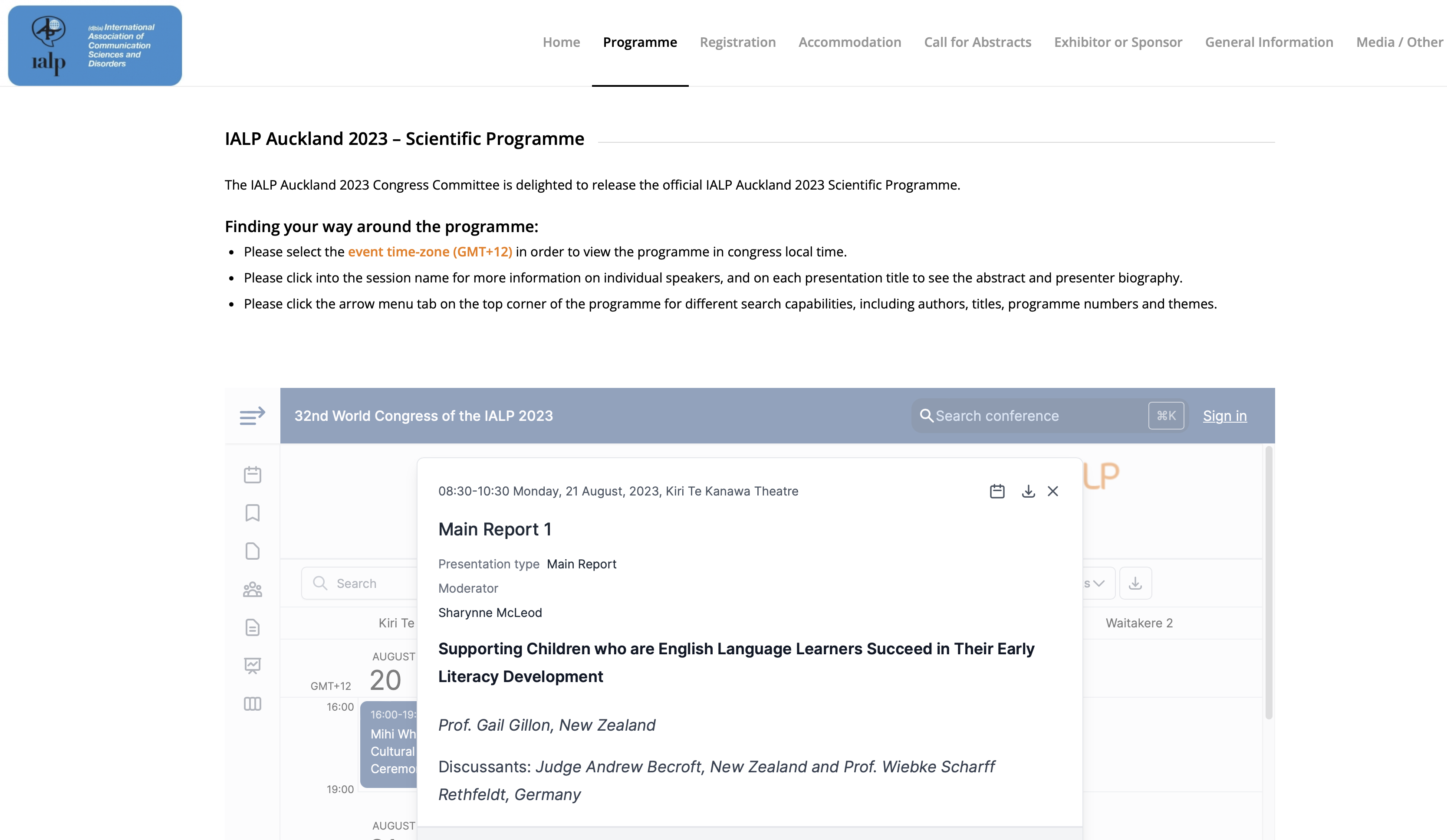Image resolution: width=1447 pixels, height=840 pixels.
Task: Click Prof. Gail Gillon, New Zealand
Action: click(x=547, y=725)
